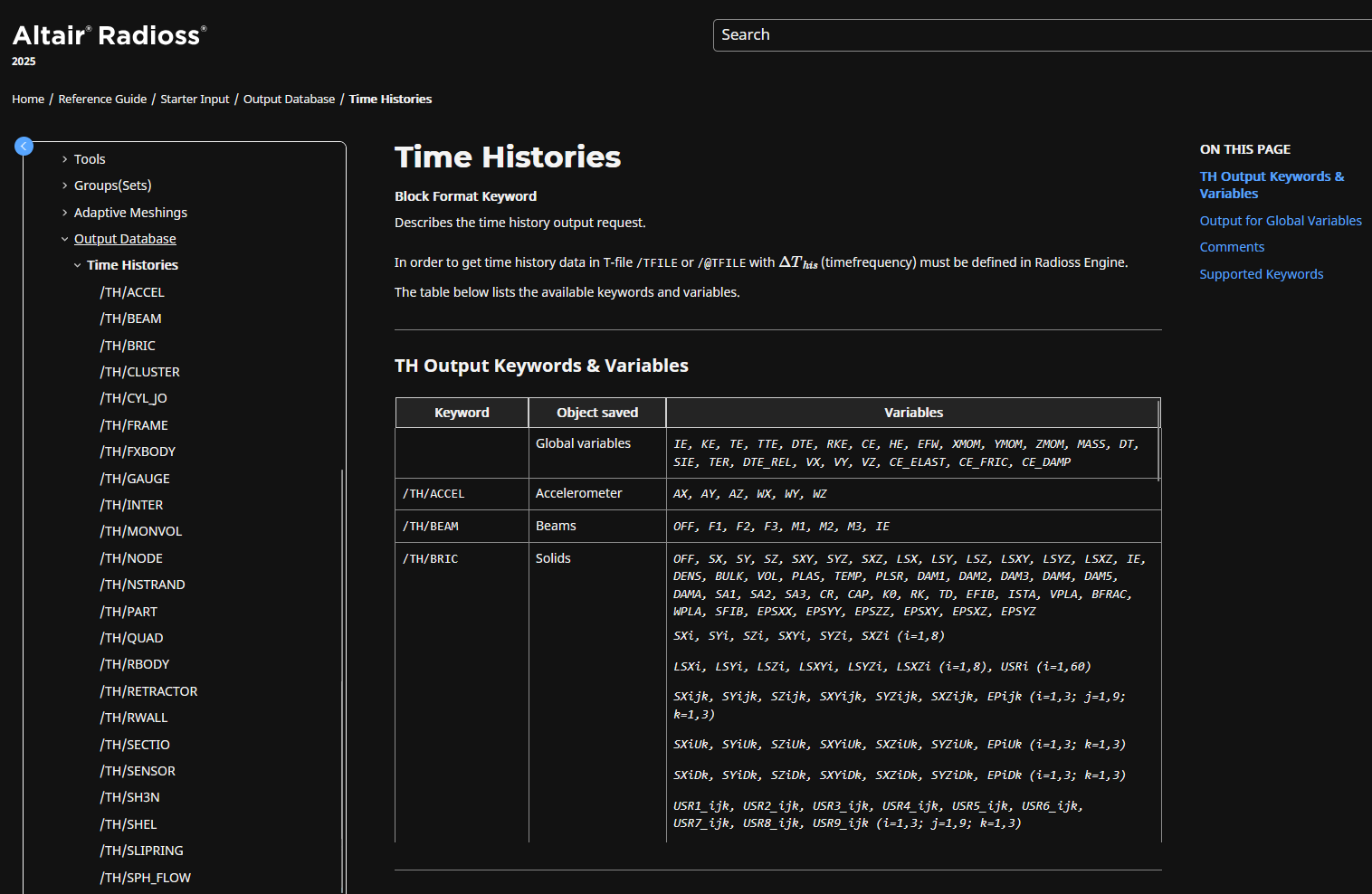This screenshot has width=1372, height=894.
Task: Open /TH/RETRACTOR page
Action: click(148, 691)
